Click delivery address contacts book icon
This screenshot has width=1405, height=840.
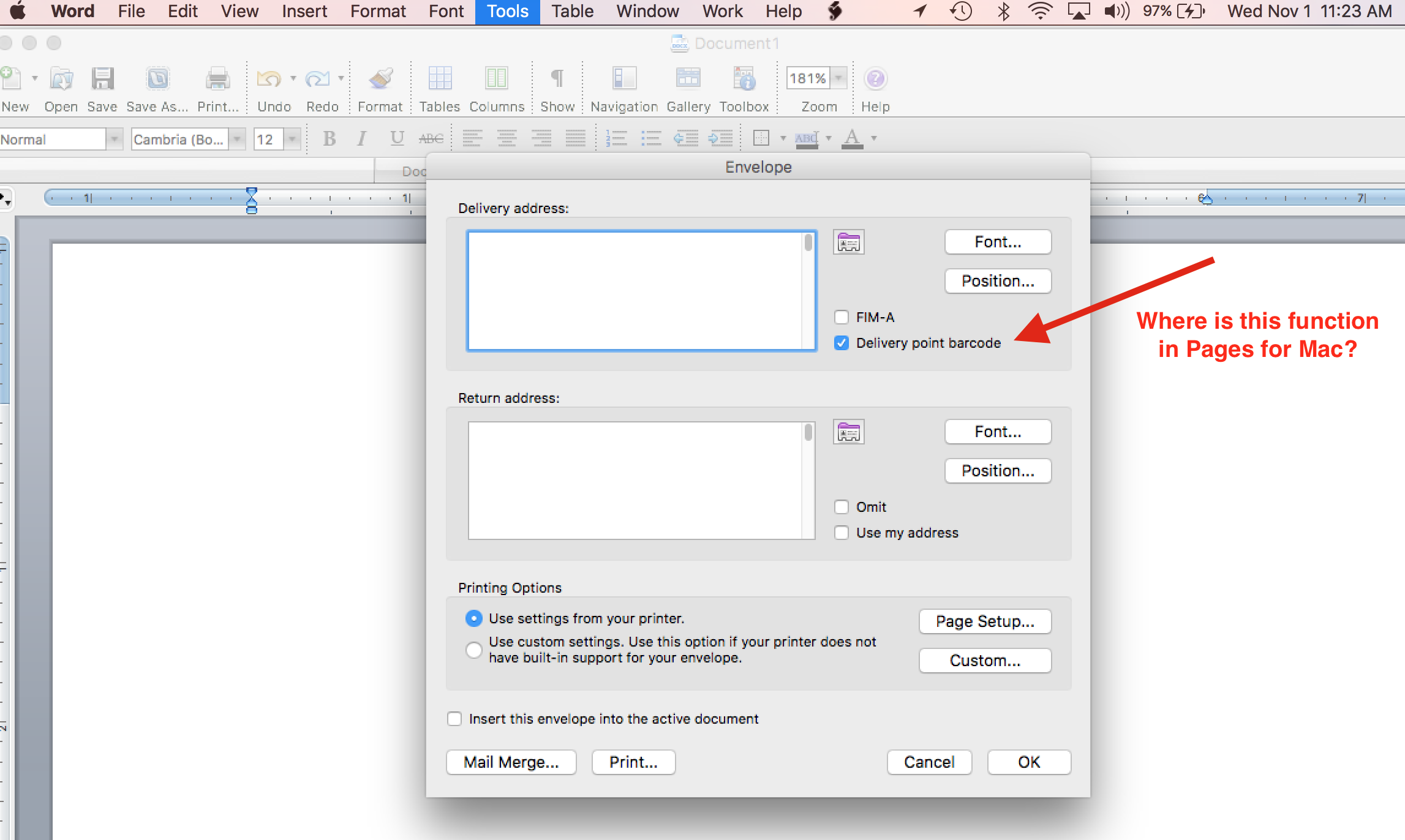coord(849,242)
